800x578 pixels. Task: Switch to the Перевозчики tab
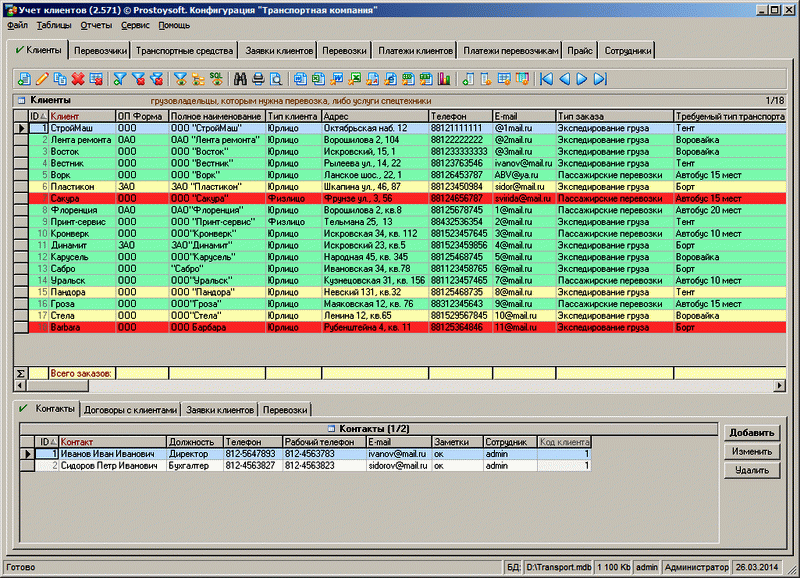[x=99, y=50]
